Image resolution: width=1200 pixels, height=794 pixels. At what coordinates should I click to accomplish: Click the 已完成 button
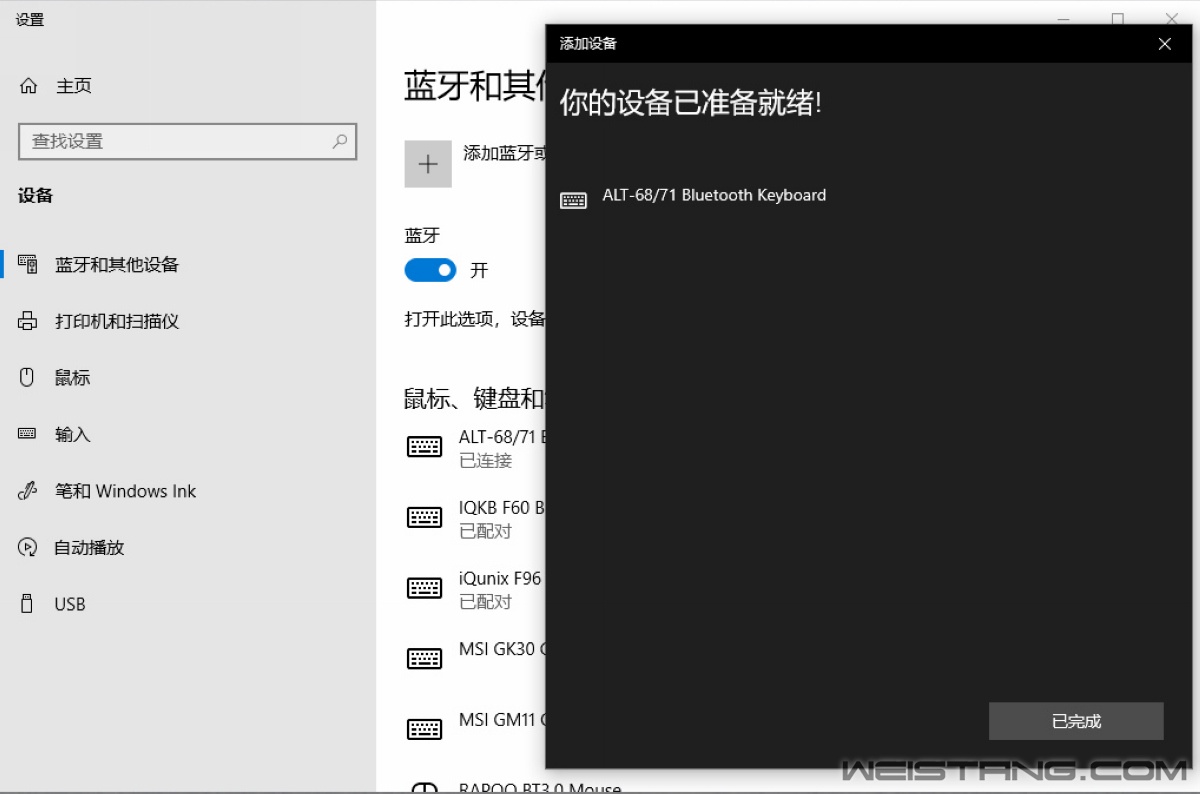tap(1076, 721)
